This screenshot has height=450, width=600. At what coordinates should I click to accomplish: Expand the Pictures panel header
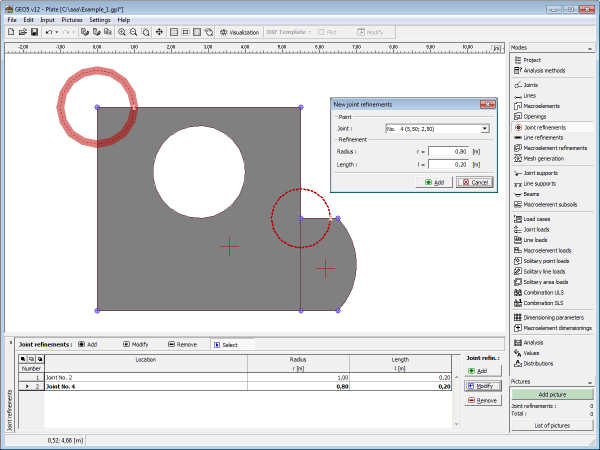pyautogui.click(x=552, y=381)
